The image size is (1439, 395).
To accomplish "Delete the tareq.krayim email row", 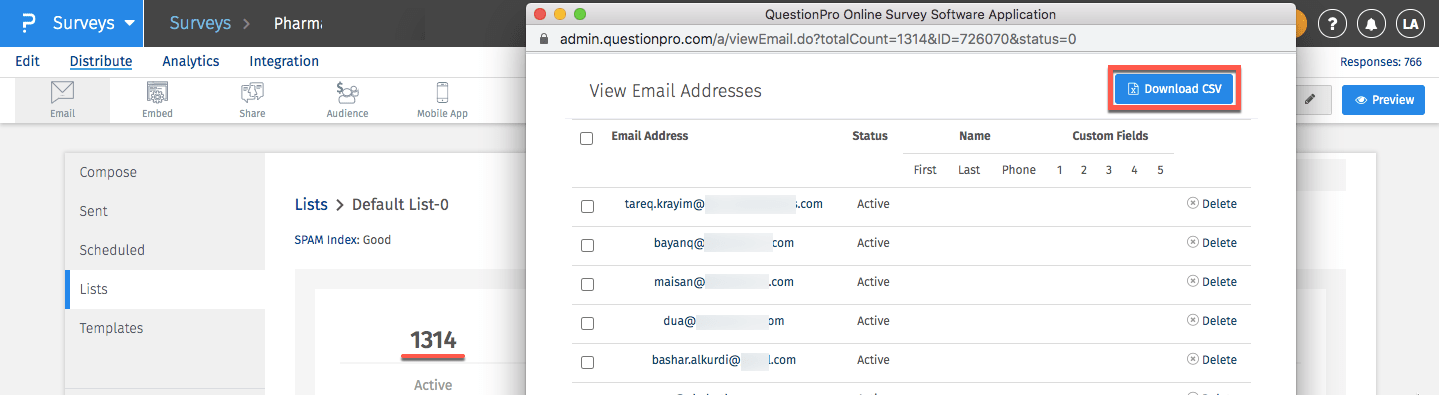I will click(1211, 204).
